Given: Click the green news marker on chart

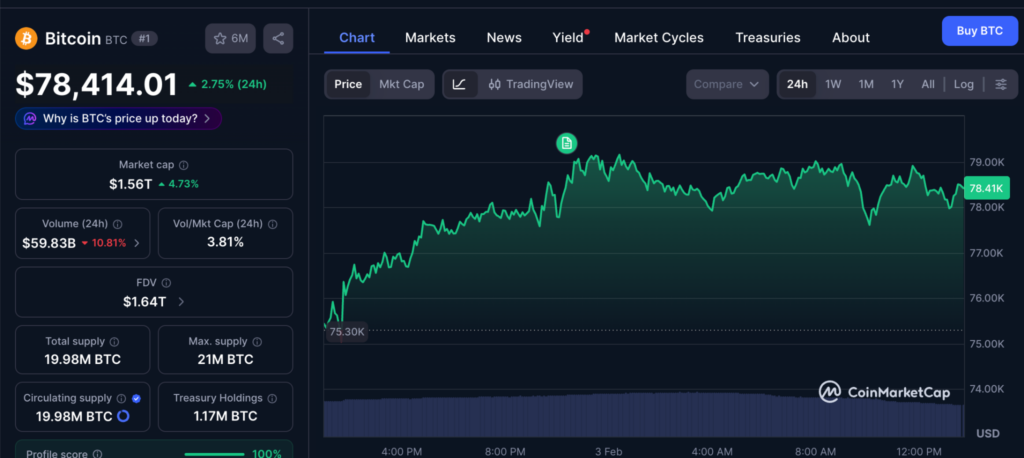Looking at the screenshot, I should [x=567, y=144].
